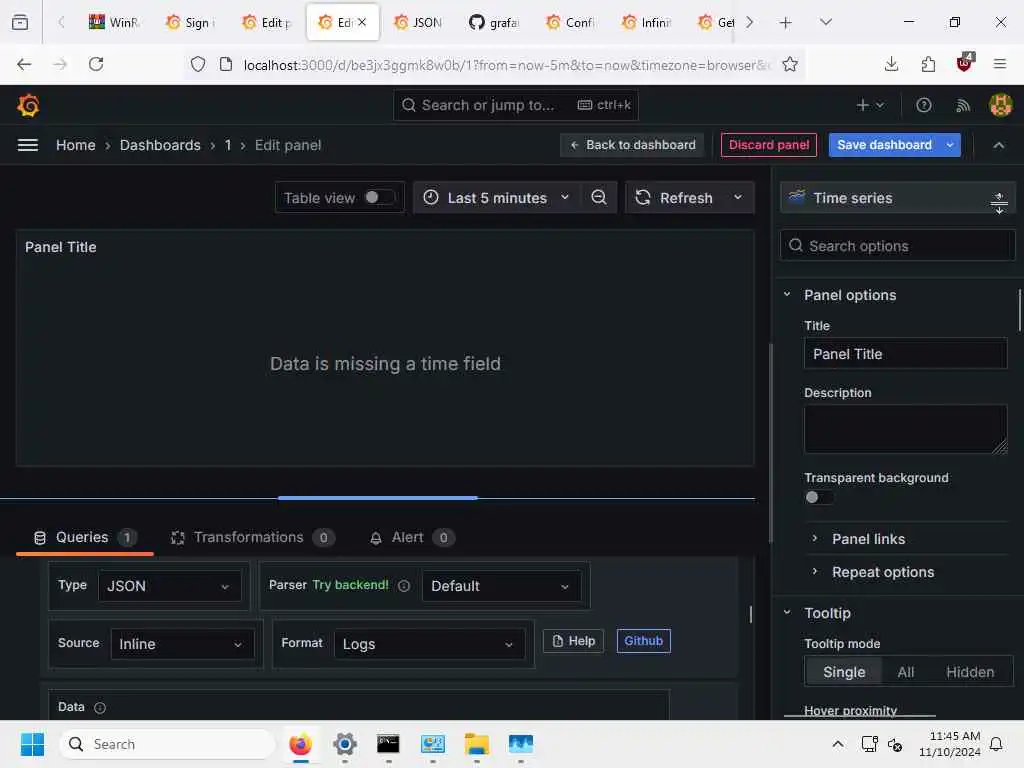Open browser downloads icon
Viewport: 1024px width, 768px height.
coord(891,64)
